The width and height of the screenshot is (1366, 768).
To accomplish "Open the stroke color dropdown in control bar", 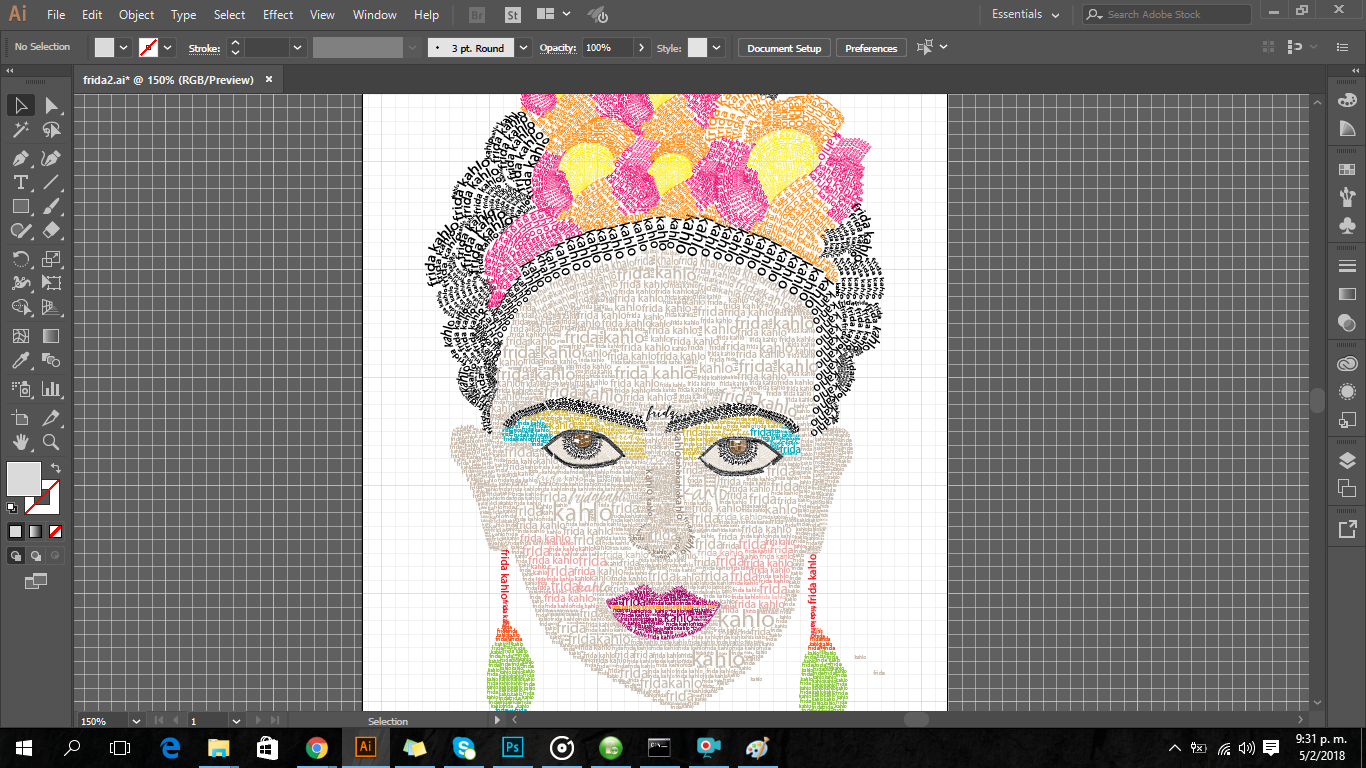I will (167, 47).
